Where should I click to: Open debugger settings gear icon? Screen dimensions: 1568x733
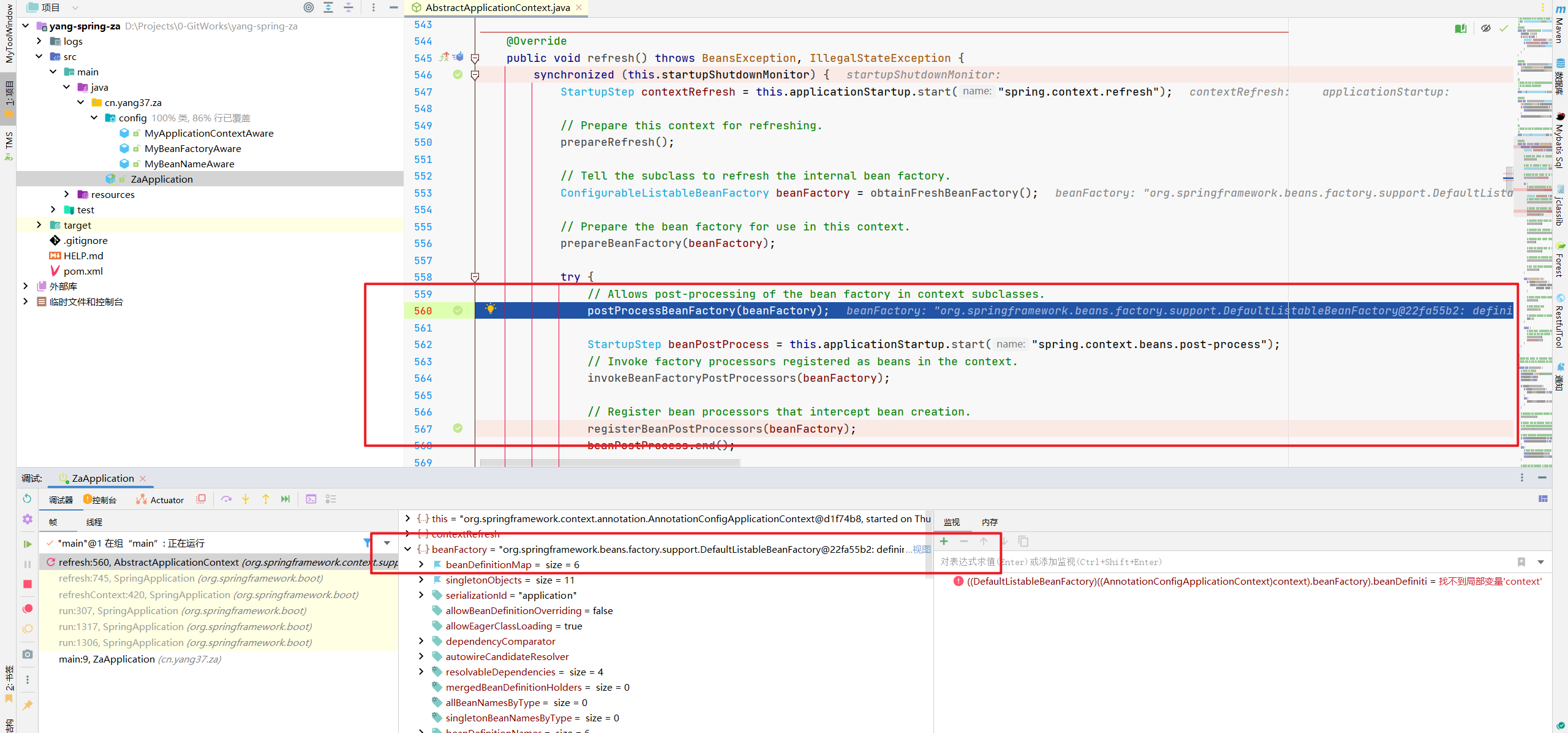click(27, 519)
